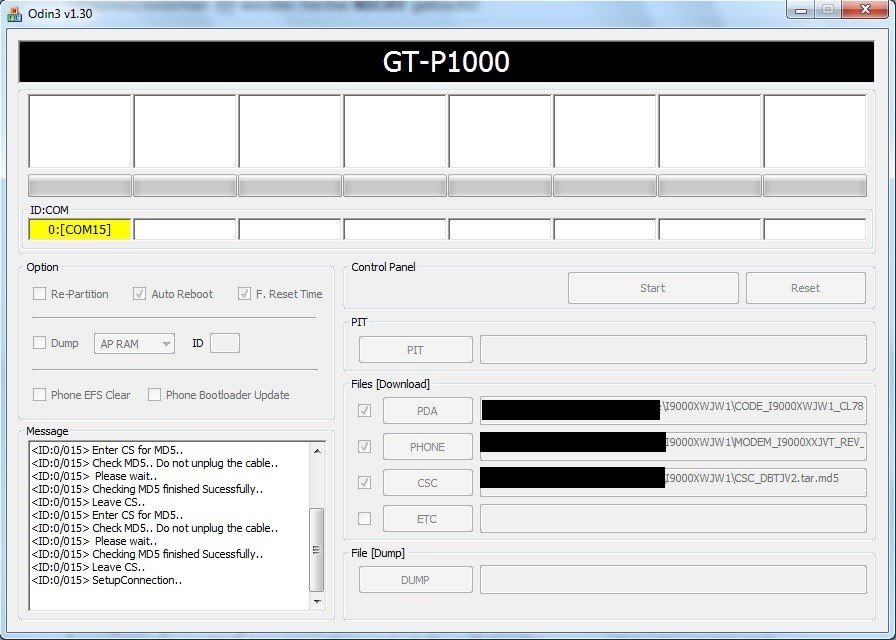
Task: Click the CSC file button
Action: pos(427,482)
